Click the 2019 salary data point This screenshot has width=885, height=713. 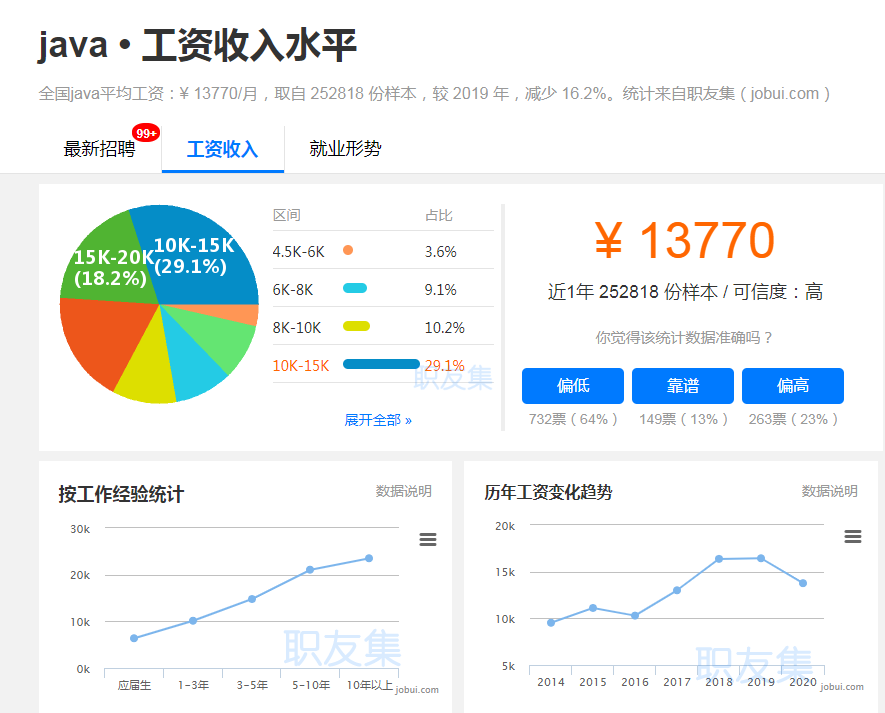pos(761,558)
